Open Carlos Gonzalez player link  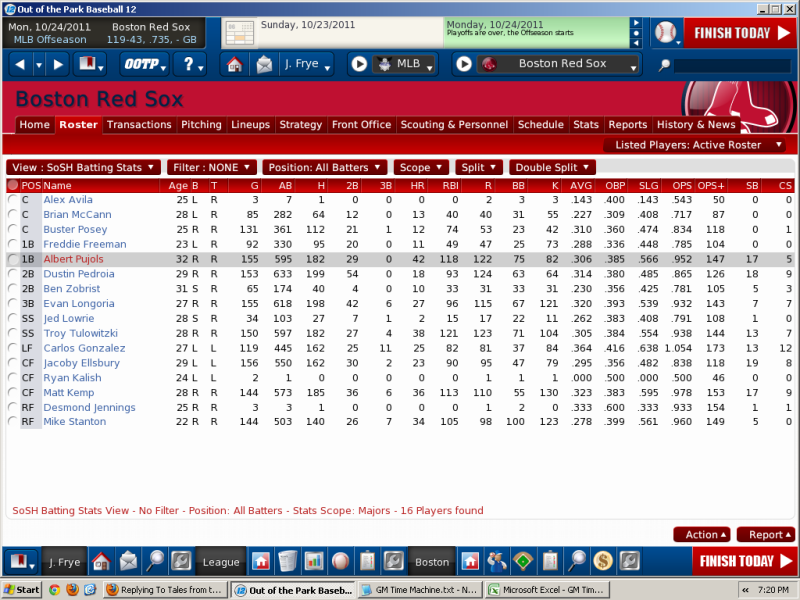84,348
